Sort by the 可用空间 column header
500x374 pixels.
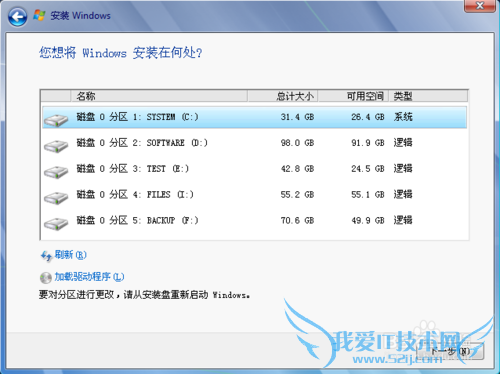(x=353, y=96)
